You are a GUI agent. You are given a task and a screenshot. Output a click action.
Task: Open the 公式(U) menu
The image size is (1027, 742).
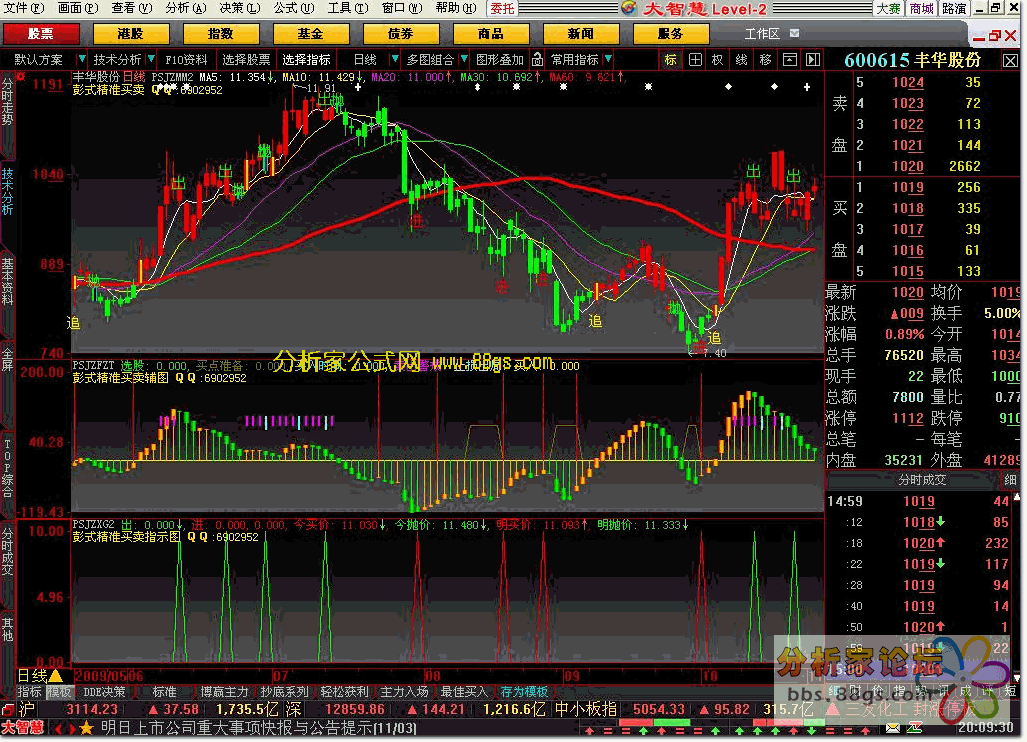pos(294,8)
